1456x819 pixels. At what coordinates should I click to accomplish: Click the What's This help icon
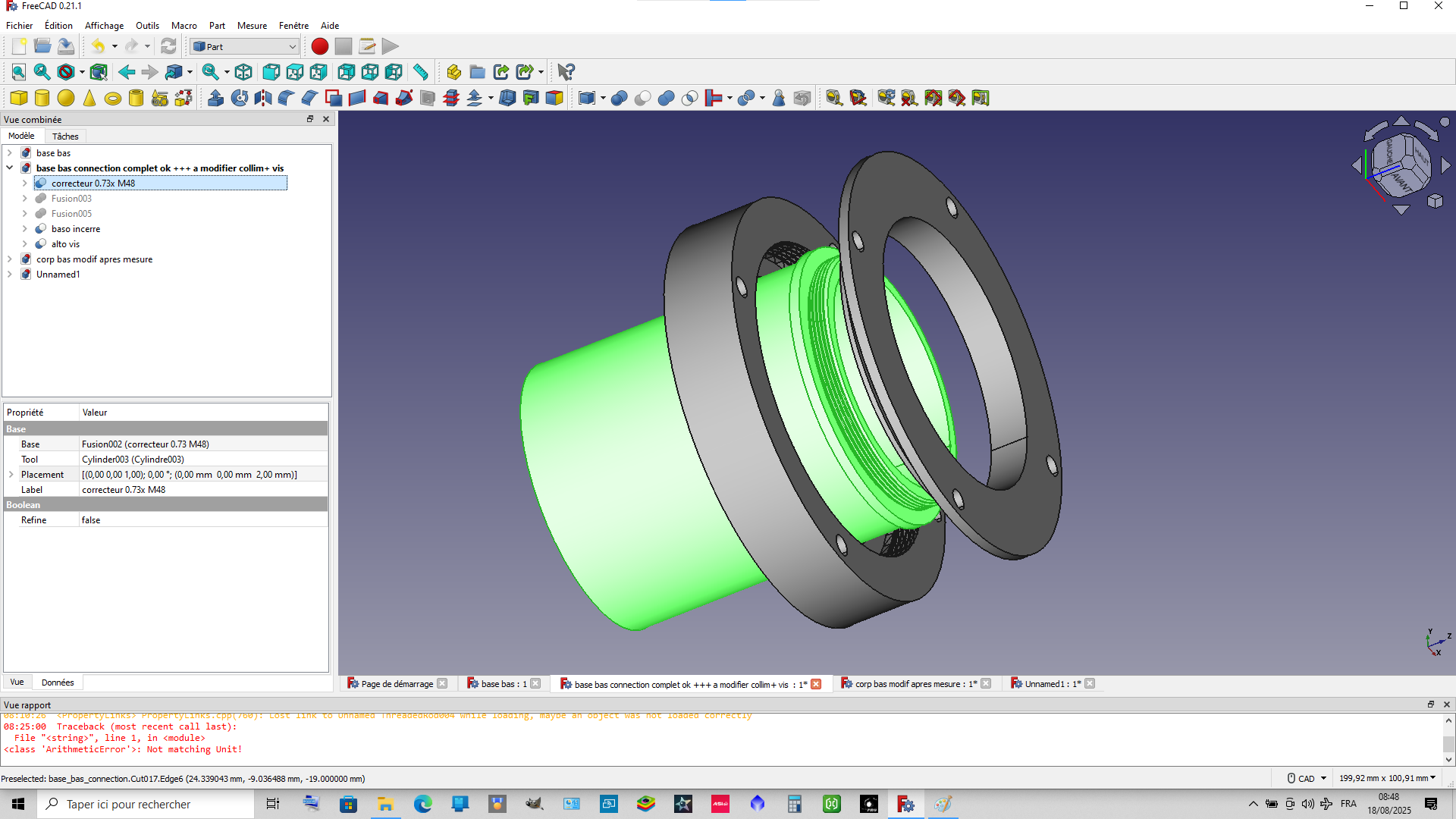pos(566,72)
